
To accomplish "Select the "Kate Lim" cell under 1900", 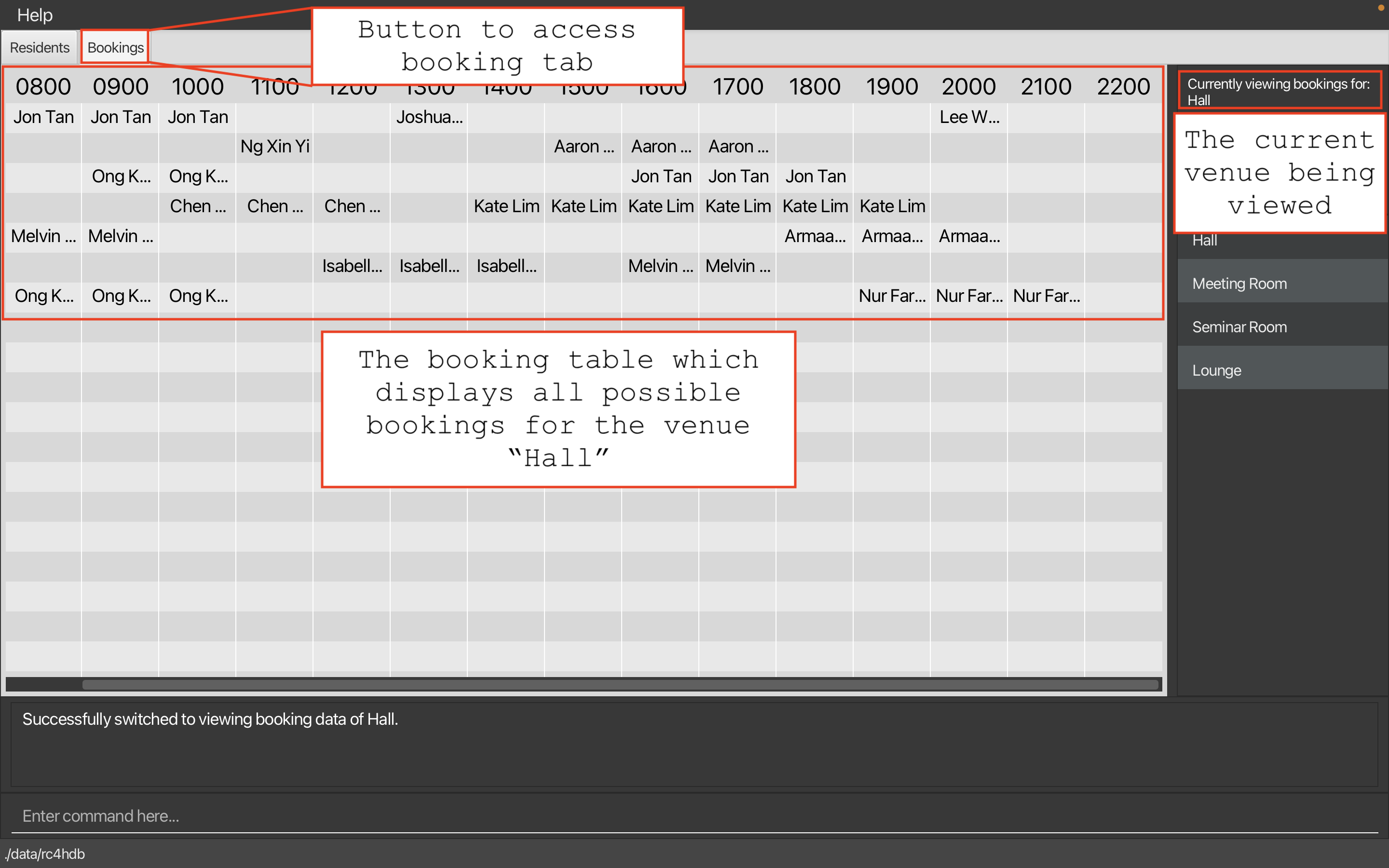I will pos(892,207).
